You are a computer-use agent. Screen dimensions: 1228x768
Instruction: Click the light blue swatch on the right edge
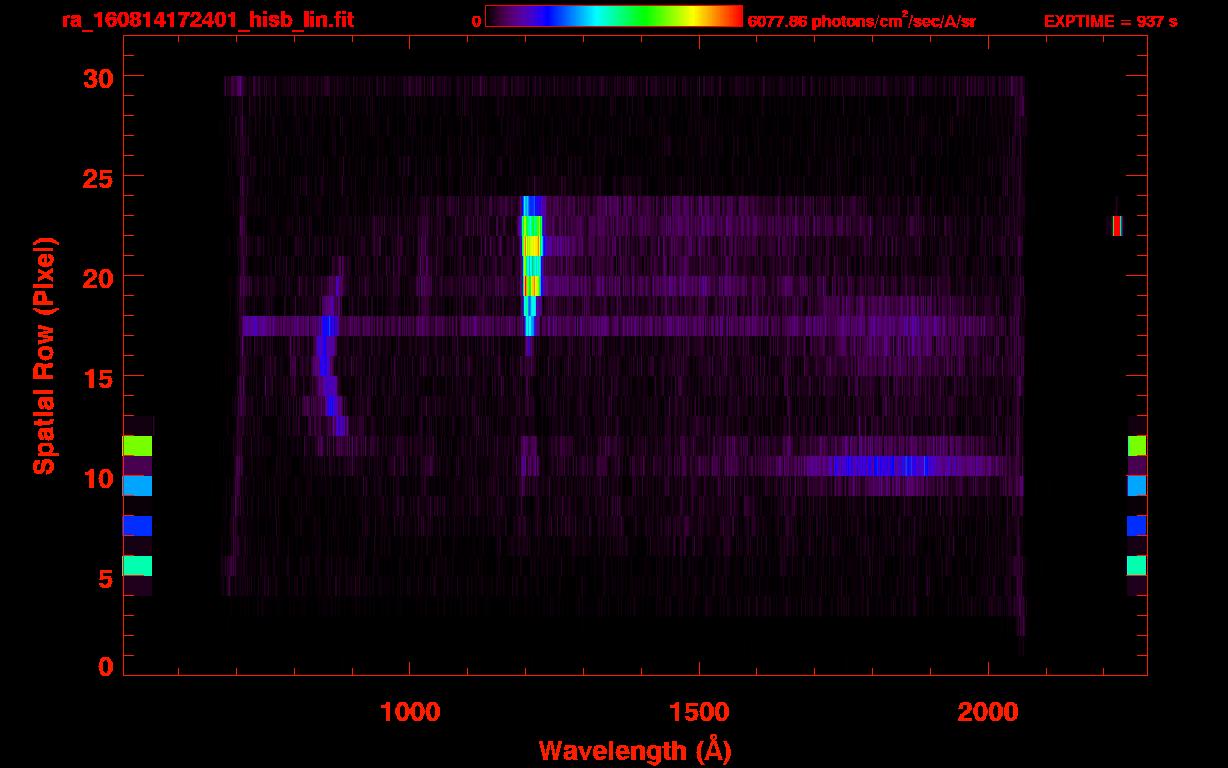point(1137,486)
